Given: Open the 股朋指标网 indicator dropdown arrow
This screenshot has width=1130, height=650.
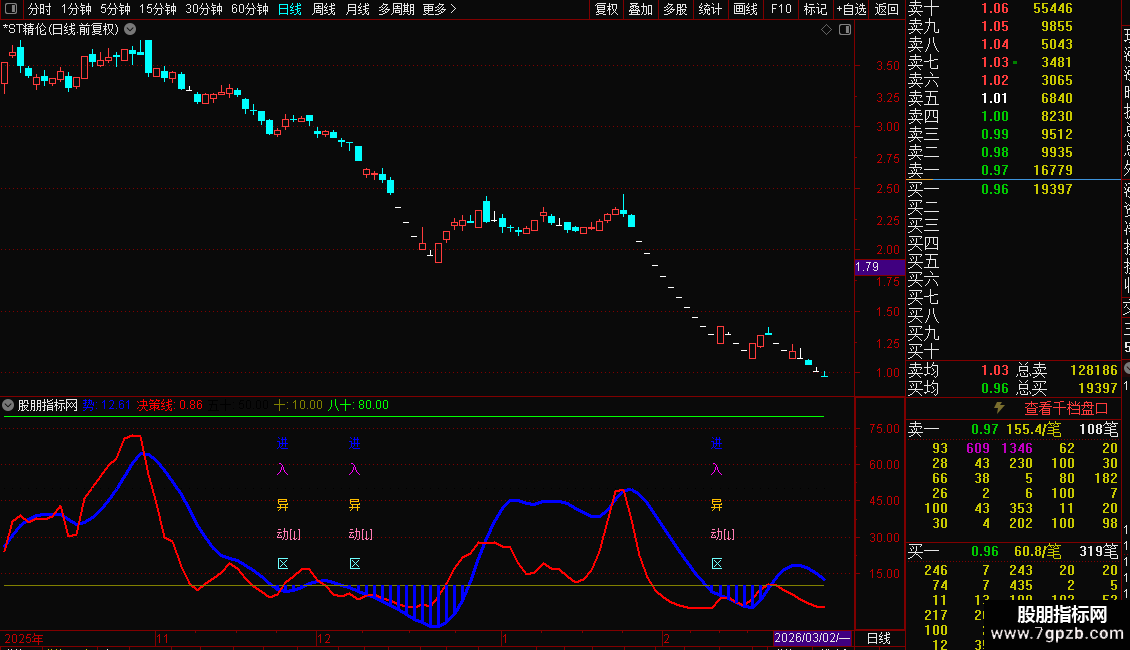Looking at the screenshot, I should tap(9, 406).
